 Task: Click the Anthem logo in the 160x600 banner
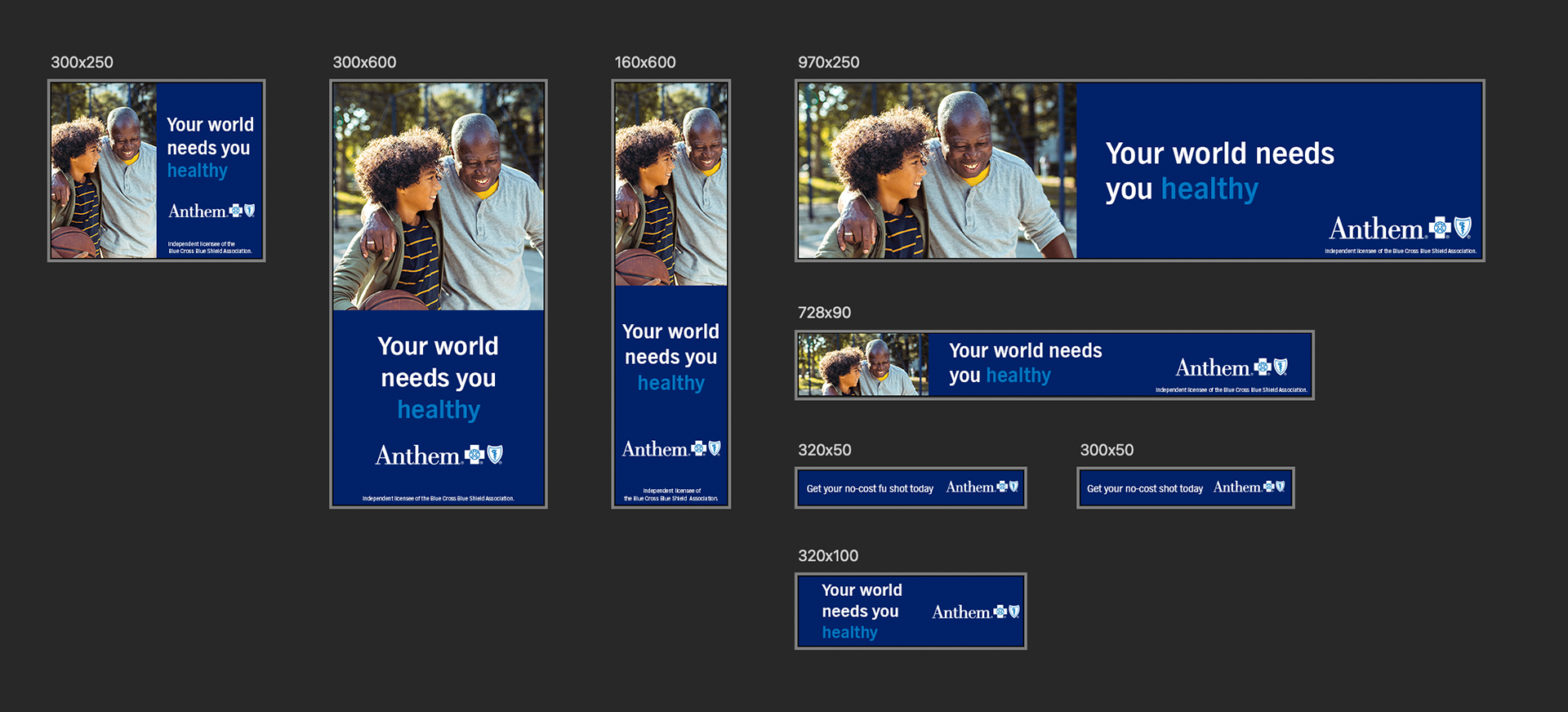(x=671, y=448)
